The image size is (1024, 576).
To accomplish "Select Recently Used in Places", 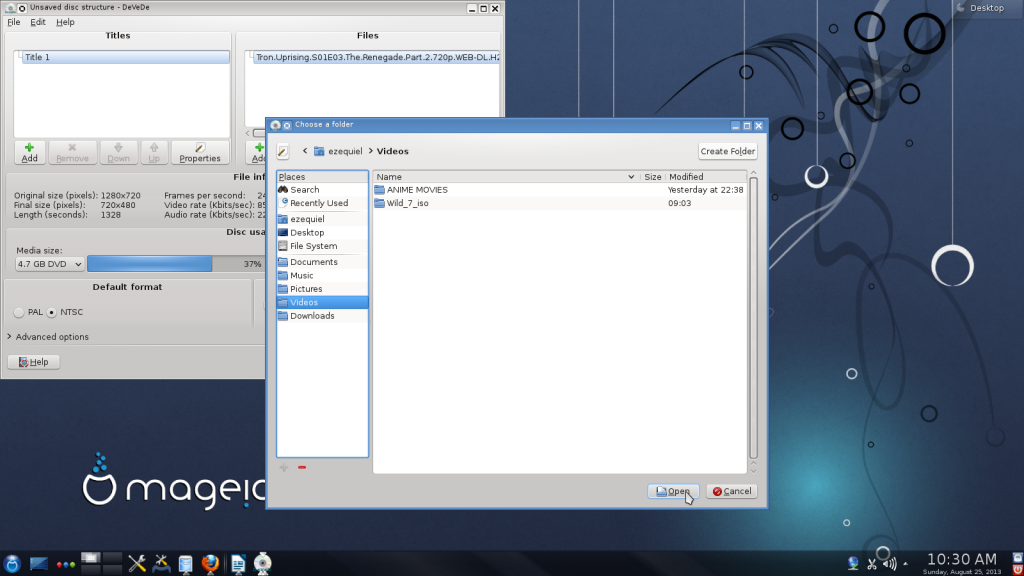I will (322, 203).
